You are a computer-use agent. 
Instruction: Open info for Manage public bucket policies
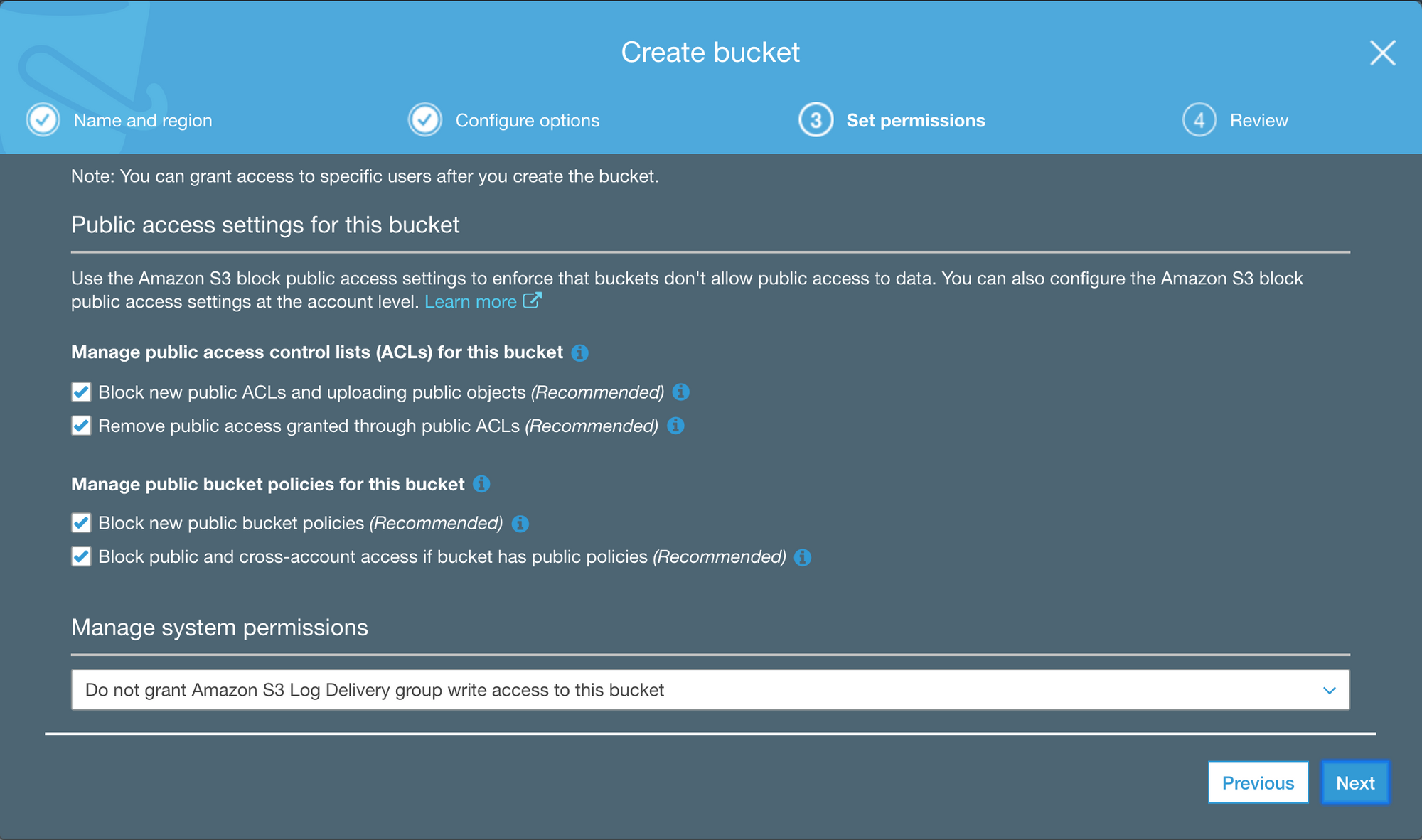(481, 485)
